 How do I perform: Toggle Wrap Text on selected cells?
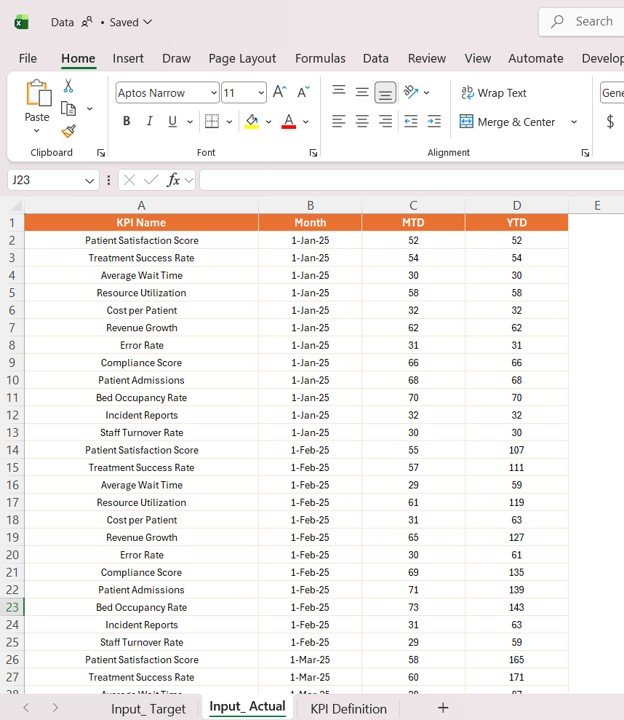click(x=493, y=93)
